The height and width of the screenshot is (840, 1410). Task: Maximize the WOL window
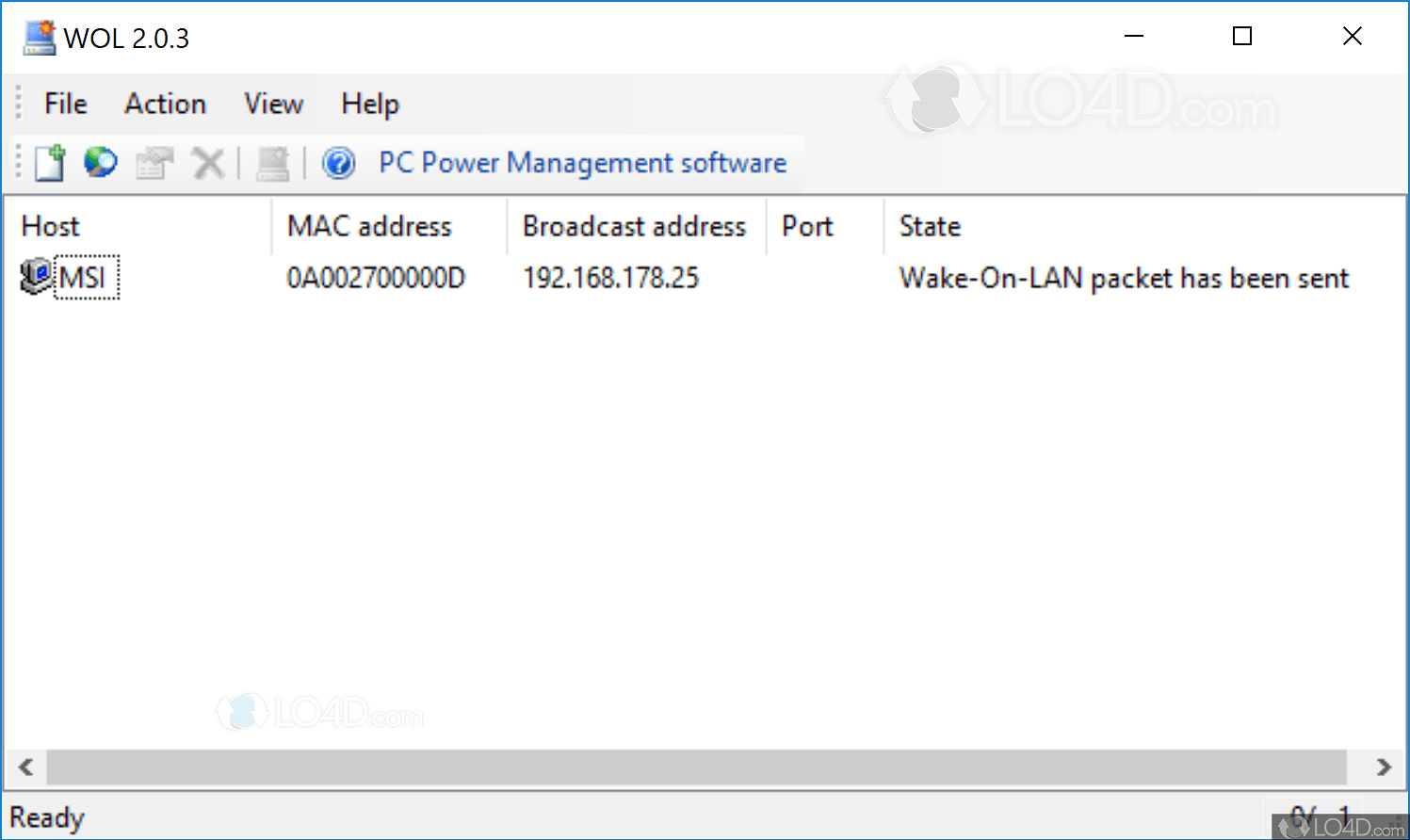[1242, 37]
